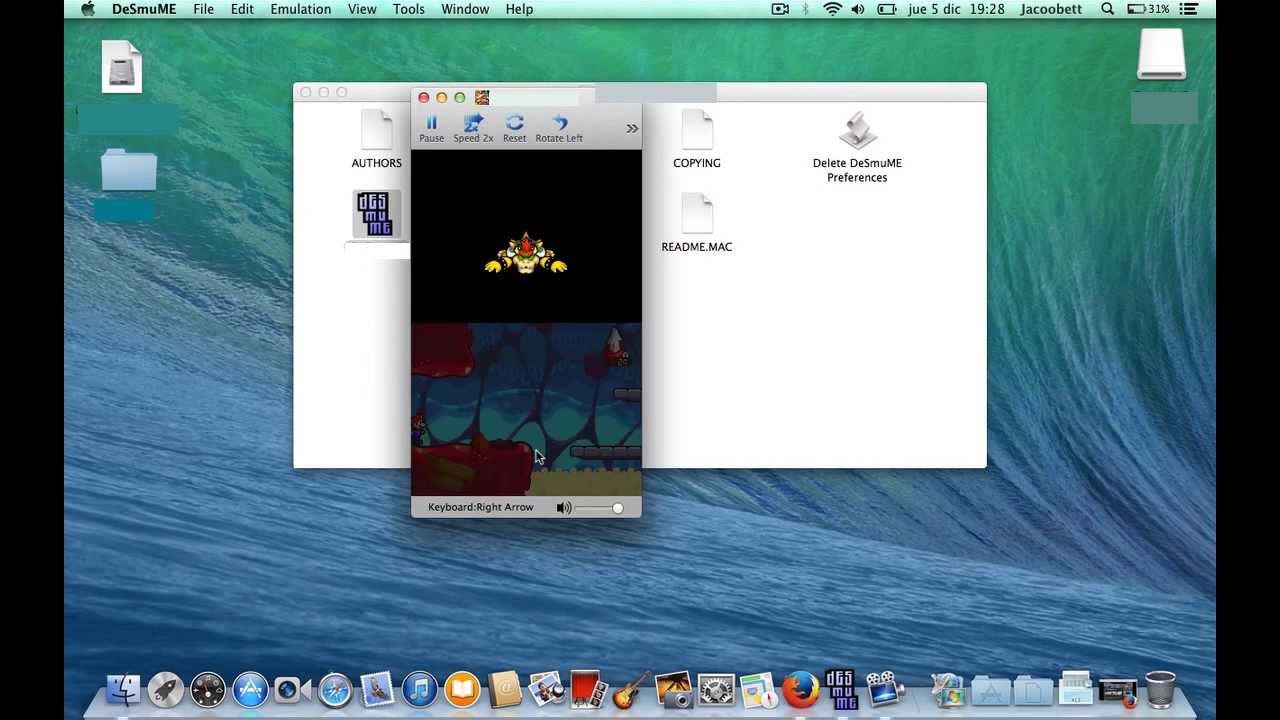Select the DeSmuME app icon in Finder window
1280x720 pixels.
coord(377,214)
